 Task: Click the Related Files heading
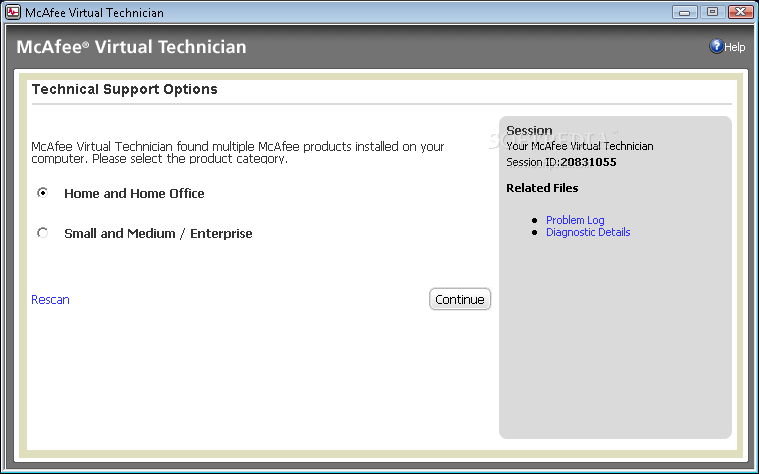point(542,188)
